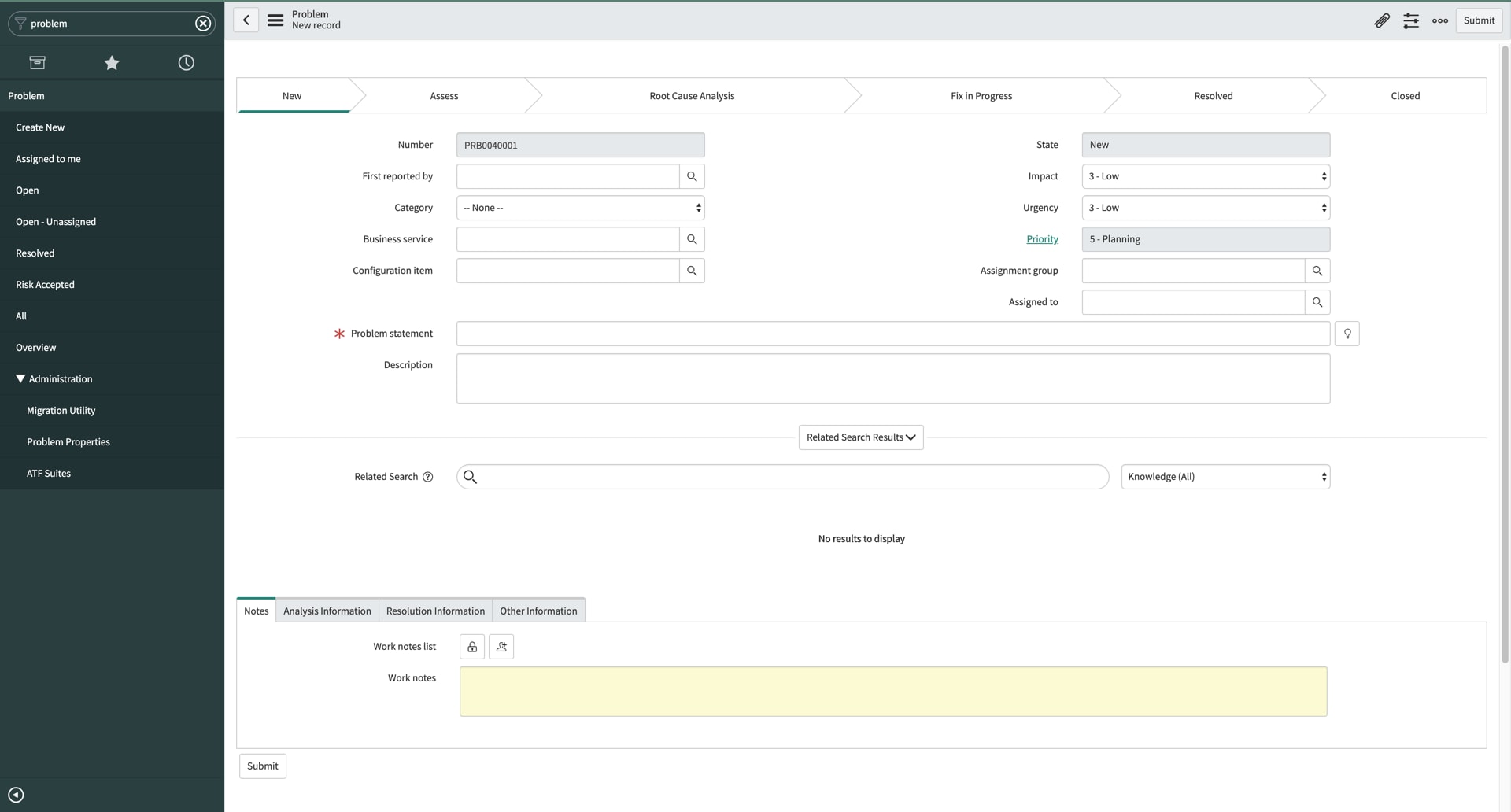Show the Favorites star tab
Image resolution: width=1511 pixels, height=812 pixels.
112,63
